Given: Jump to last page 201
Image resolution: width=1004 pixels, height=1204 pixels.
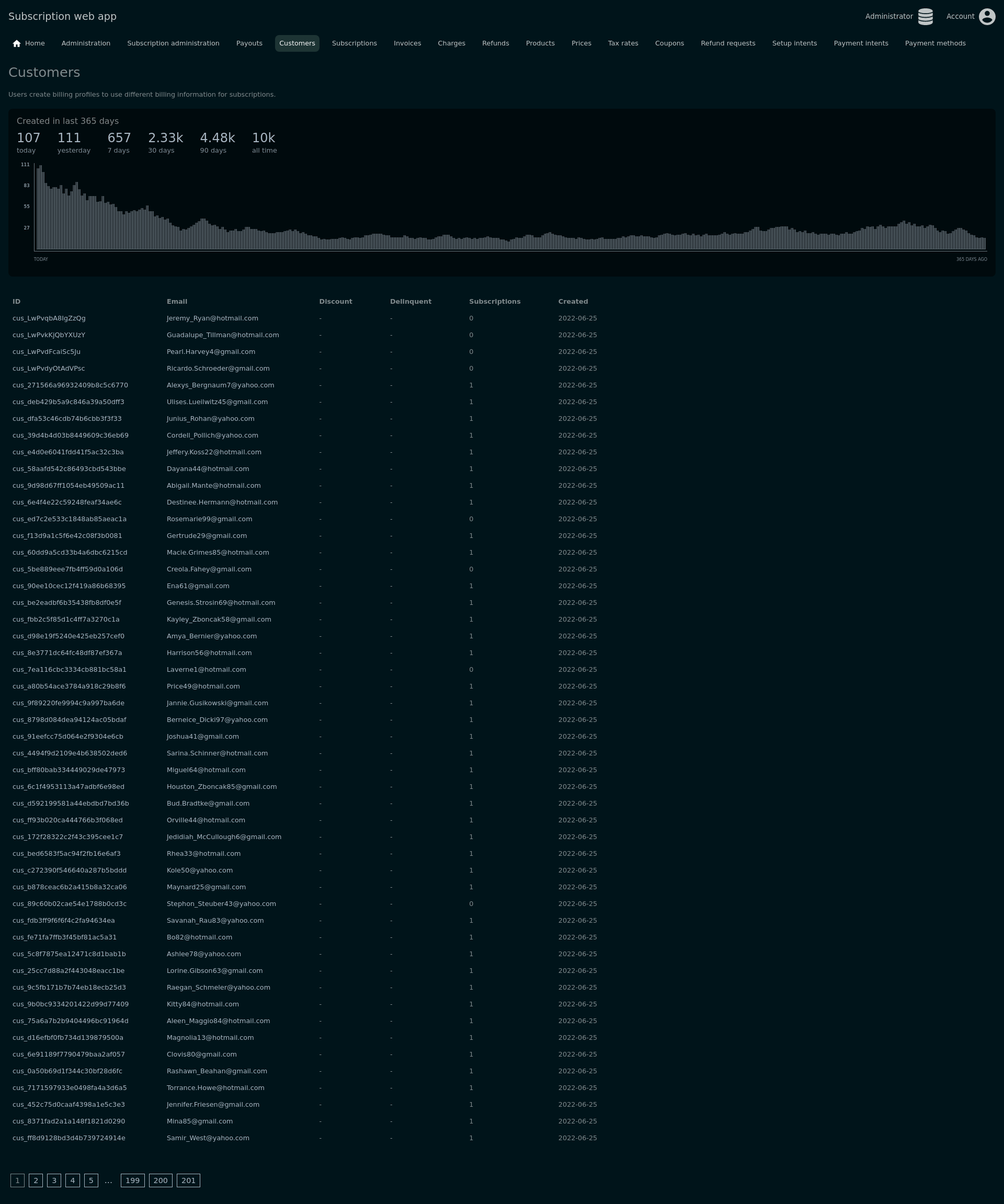Looking at the screenshot, I should [x=188, y=1180].
